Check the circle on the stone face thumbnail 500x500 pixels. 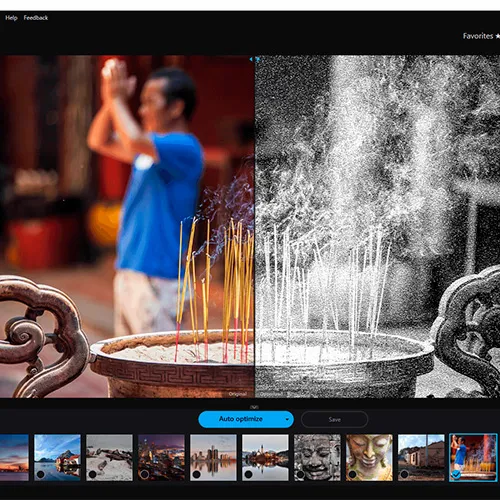[301, 474]
